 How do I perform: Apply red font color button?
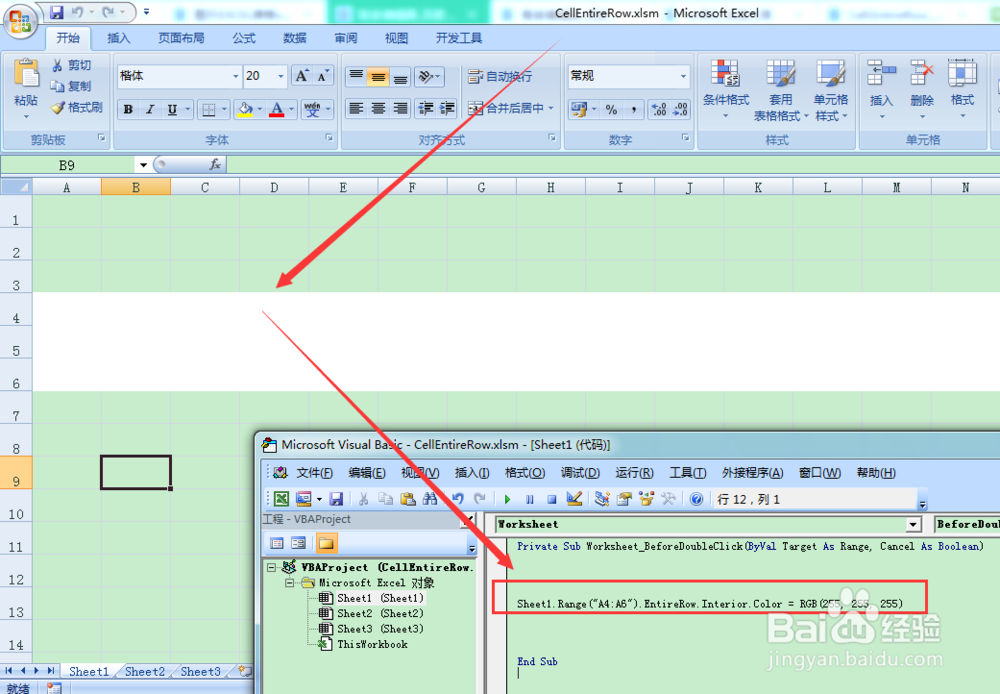(x=277, y=109)
